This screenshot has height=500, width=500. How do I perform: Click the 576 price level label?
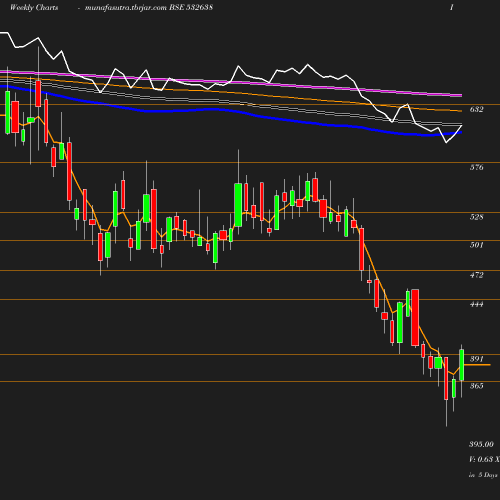(476, 167)
